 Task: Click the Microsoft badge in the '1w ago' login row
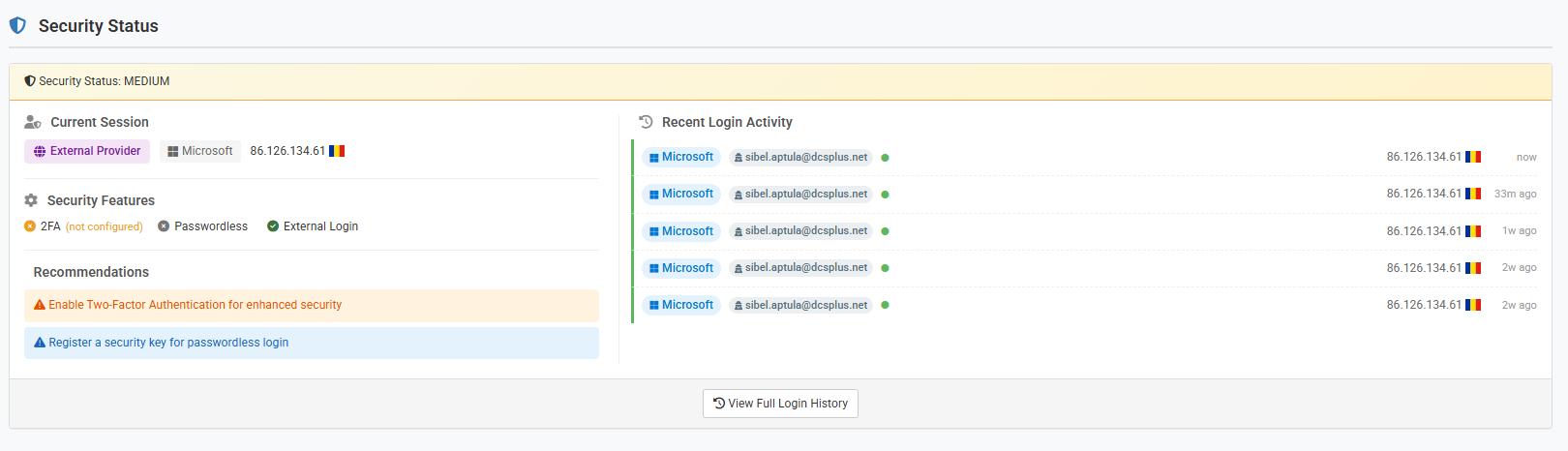[x=681, y=231]
